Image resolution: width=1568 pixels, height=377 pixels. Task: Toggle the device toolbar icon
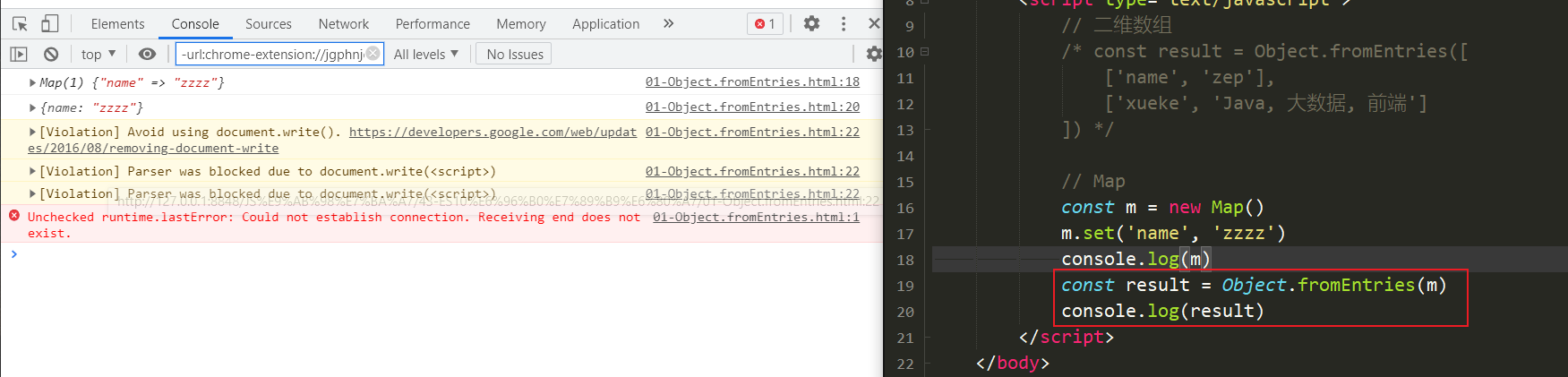click(50, 24)
